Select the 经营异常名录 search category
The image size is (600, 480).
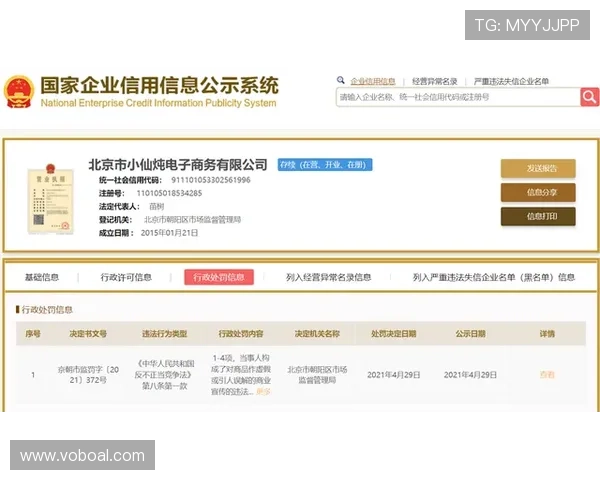[x=435, y=81]
